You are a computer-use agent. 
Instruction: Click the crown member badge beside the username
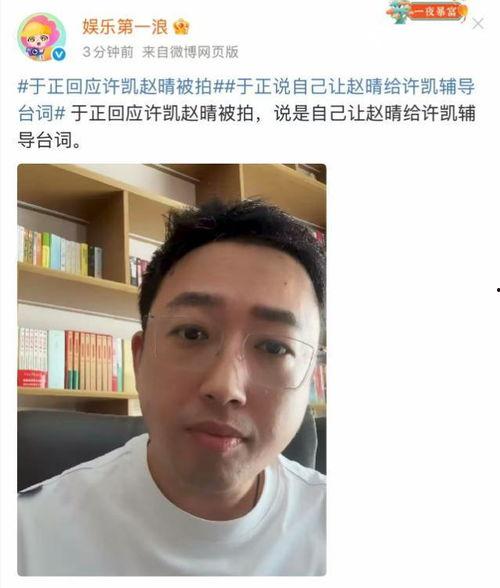[182, 27]
